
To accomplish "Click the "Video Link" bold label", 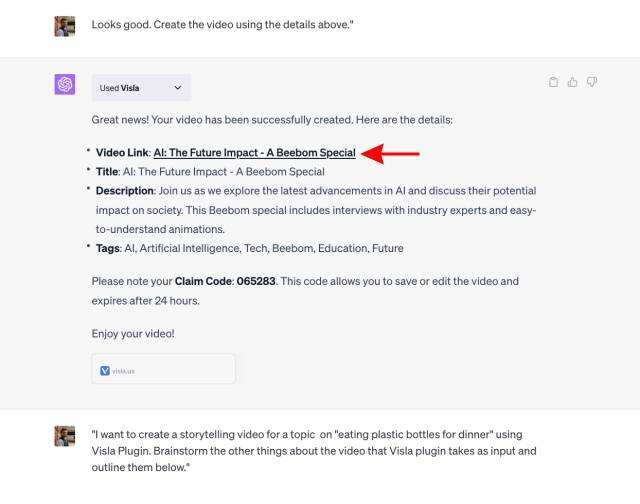I will [122, 153].
